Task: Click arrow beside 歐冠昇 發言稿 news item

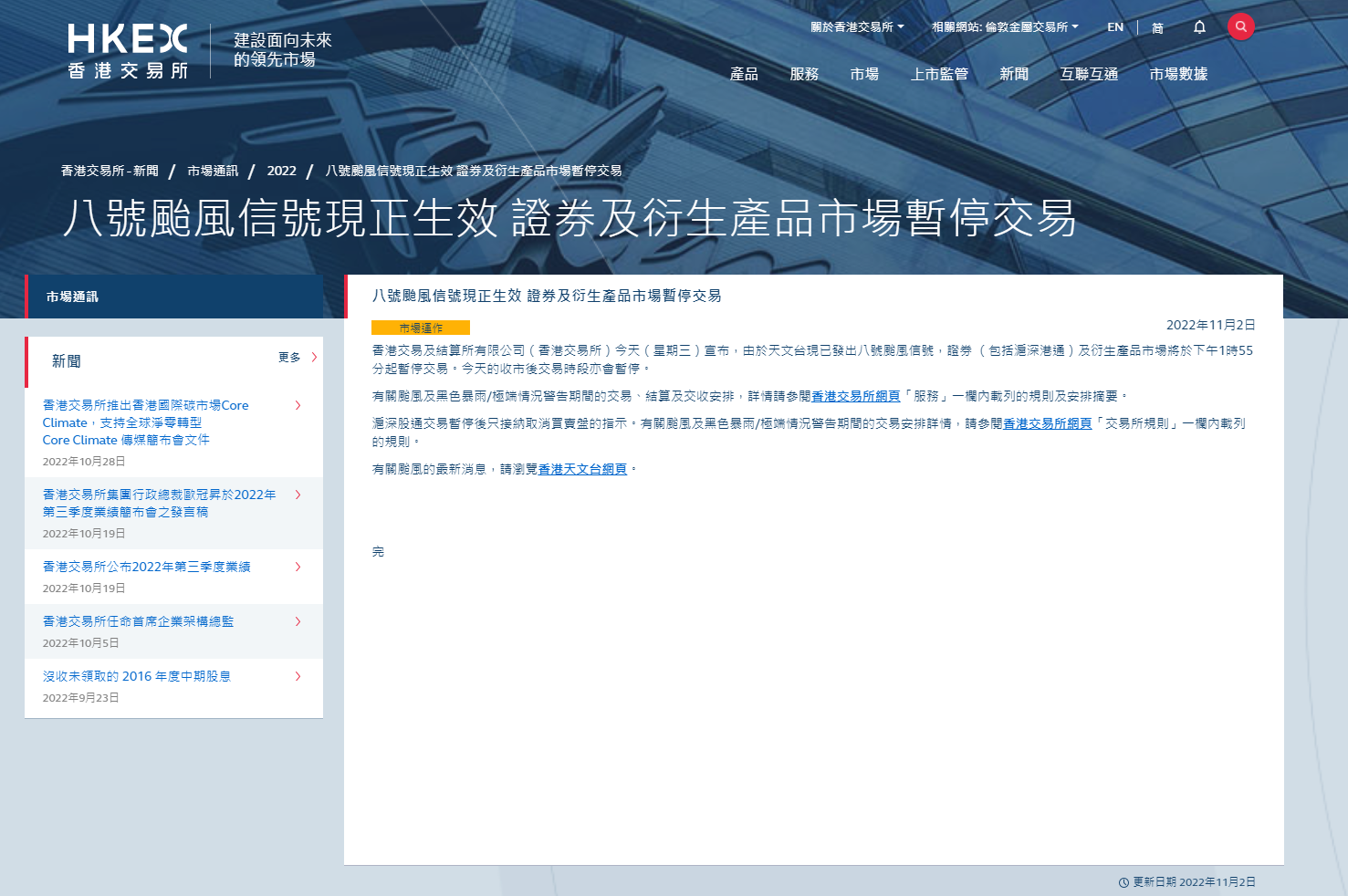Action: pos(298,495)
